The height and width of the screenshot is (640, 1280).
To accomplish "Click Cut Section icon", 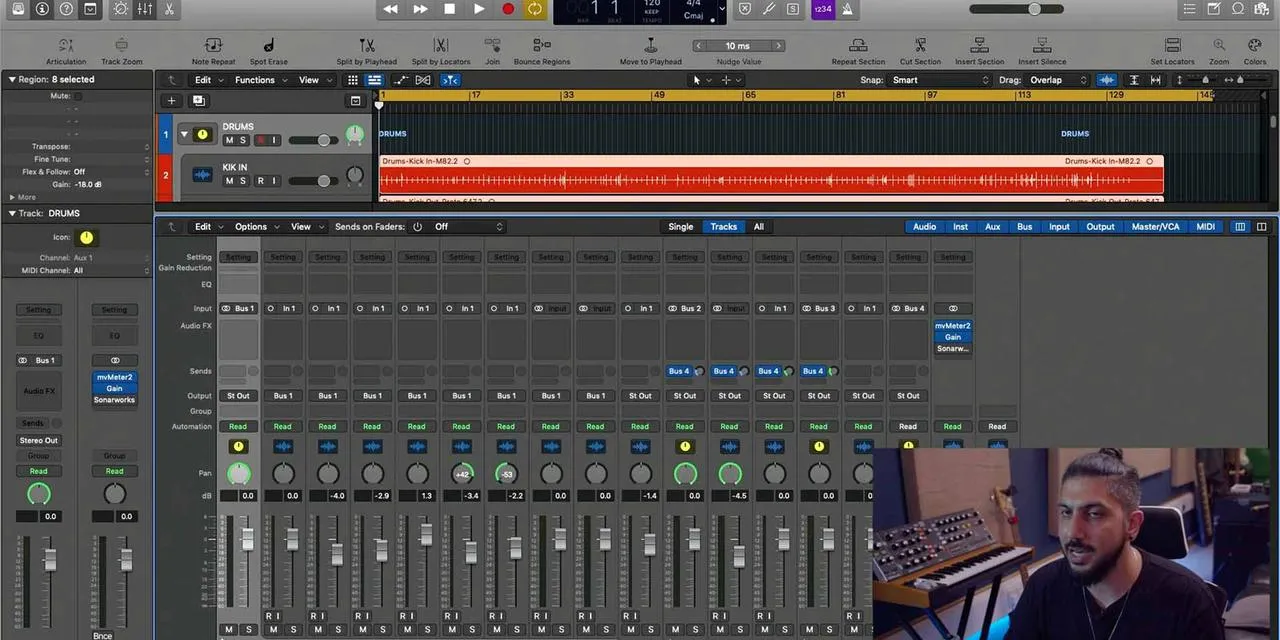I will 920,46.
